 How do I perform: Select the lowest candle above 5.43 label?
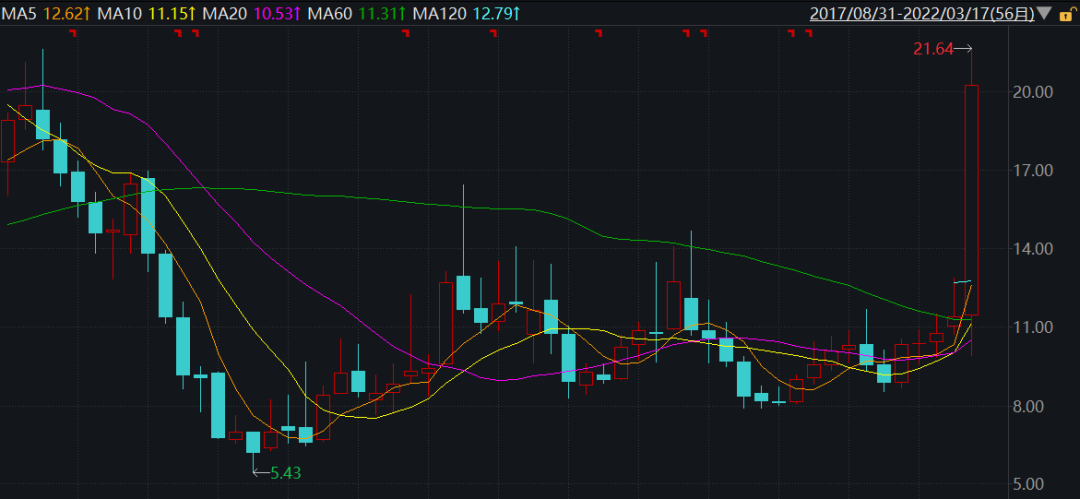[253, 441]
